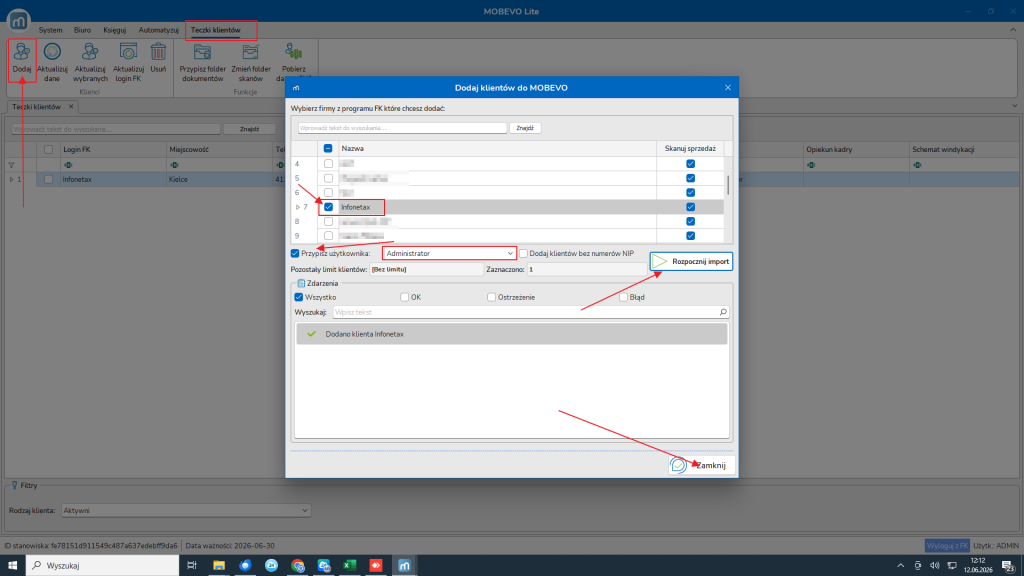Image resolution: width=1024 pixels, height=576 pixels.
Task: Click the filter row funnel icon
Action: tap(11, 165)
